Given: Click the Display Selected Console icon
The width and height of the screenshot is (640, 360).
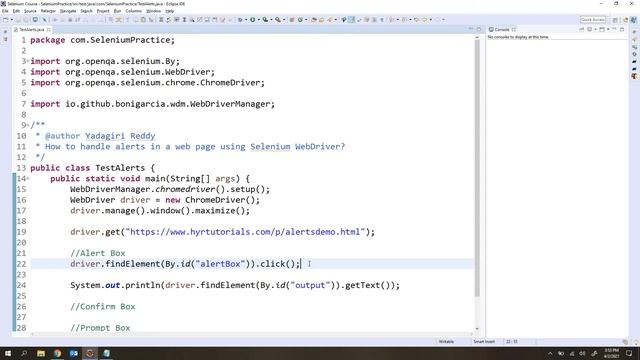Looking at the screenshot, I should [x=589, y=29].
